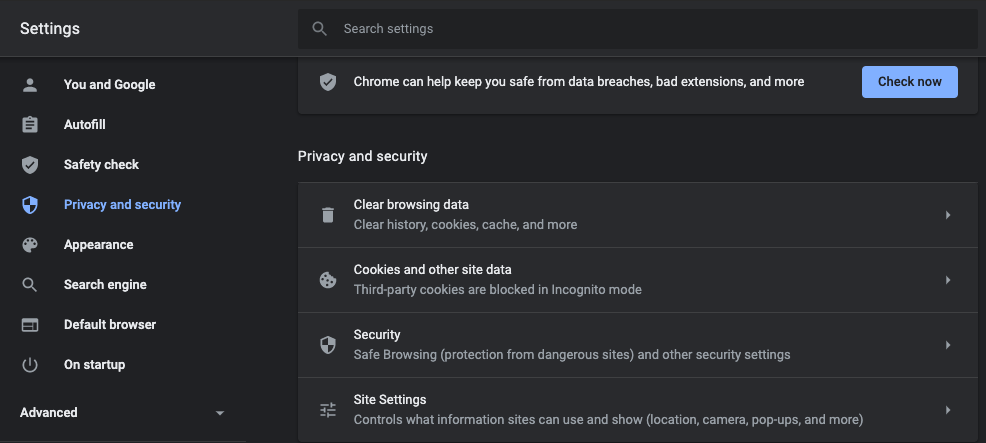
Task: Expand Site Settings with its arrow
Action: pos(947,410)
